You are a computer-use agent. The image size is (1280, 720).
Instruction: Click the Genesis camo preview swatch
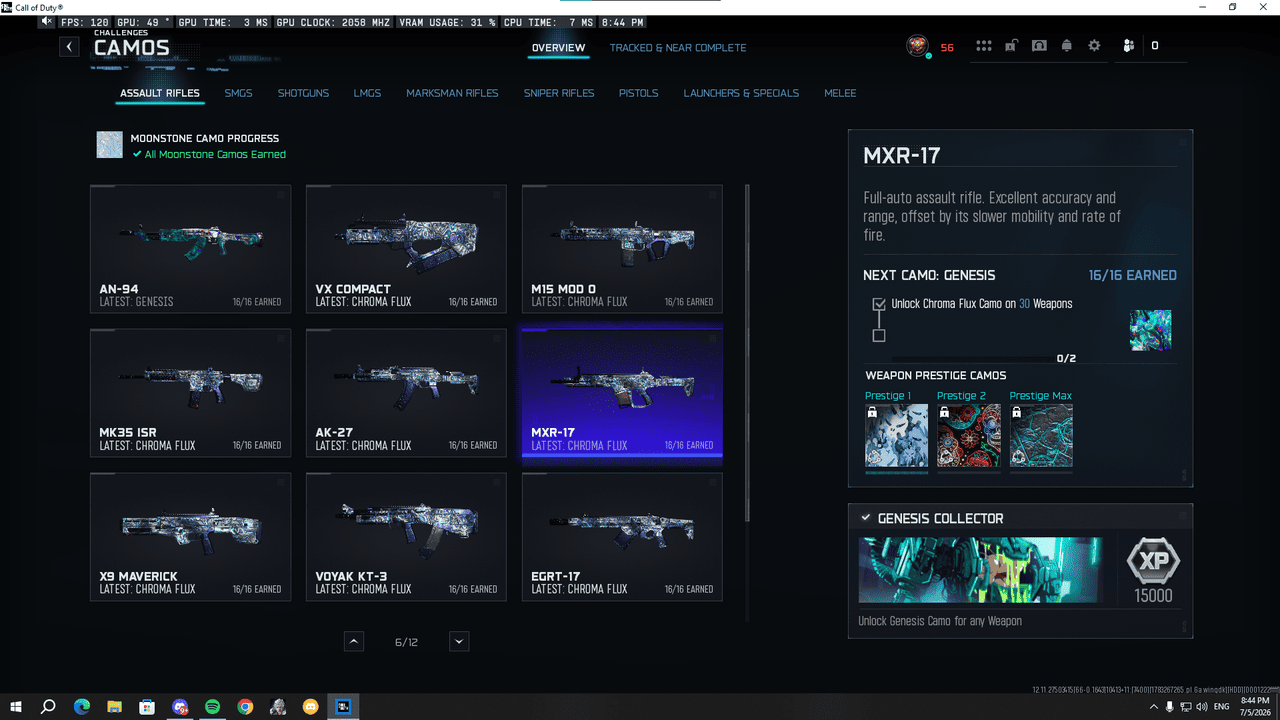click(x=1150, y=330)
